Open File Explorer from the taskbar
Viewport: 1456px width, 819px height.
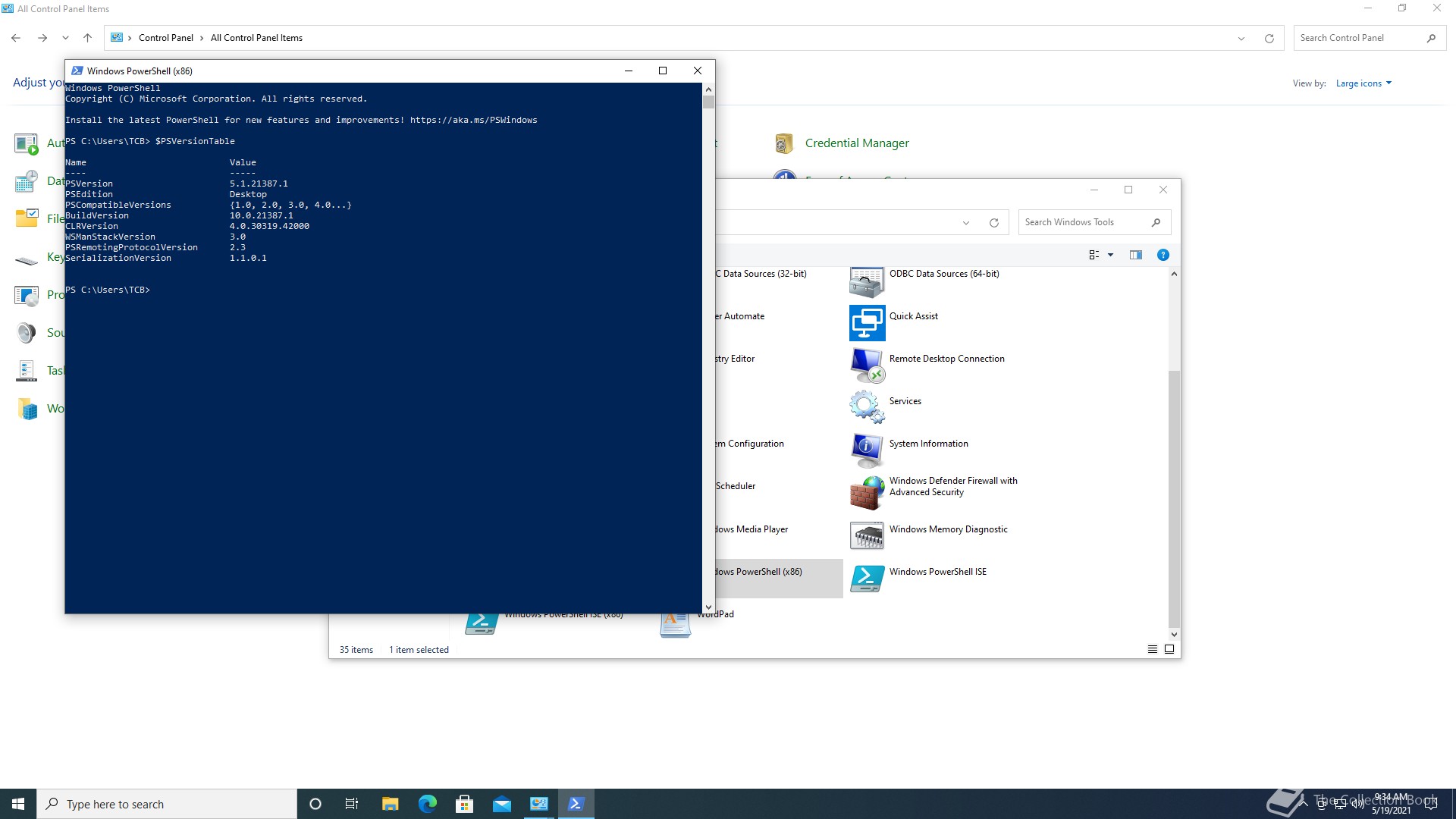click(x=390, y=804)
